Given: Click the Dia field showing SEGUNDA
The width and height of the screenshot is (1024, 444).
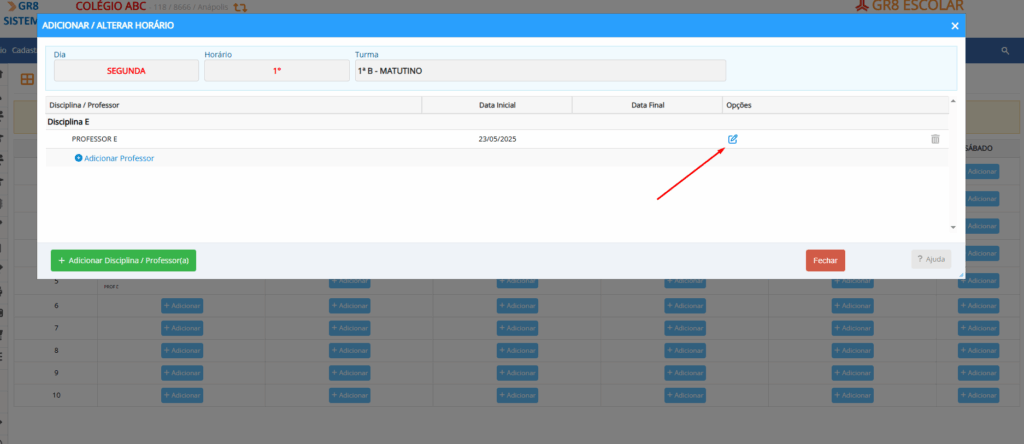Looking at the screenshot, I should coord(126,71).
